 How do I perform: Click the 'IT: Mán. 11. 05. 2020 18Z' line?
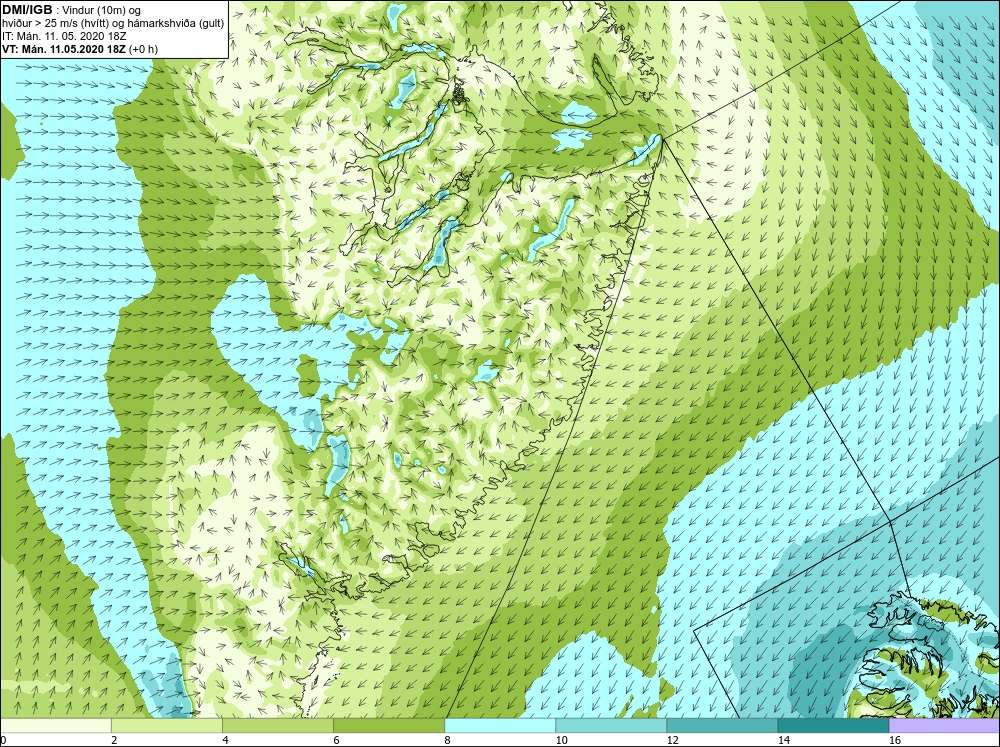[x=64, y=36]
